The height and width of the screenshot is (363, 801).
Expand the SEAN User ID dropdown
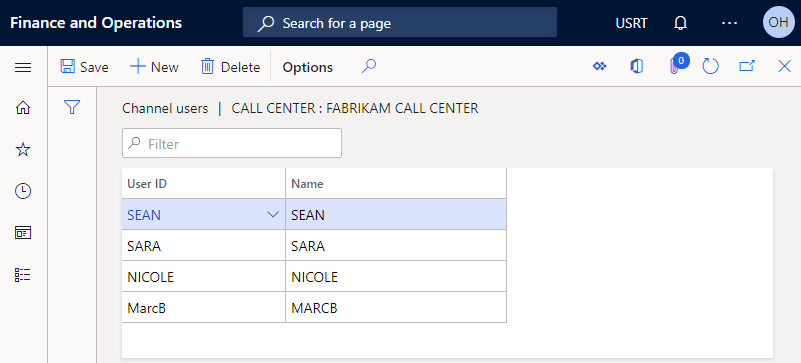pos(273,214)
